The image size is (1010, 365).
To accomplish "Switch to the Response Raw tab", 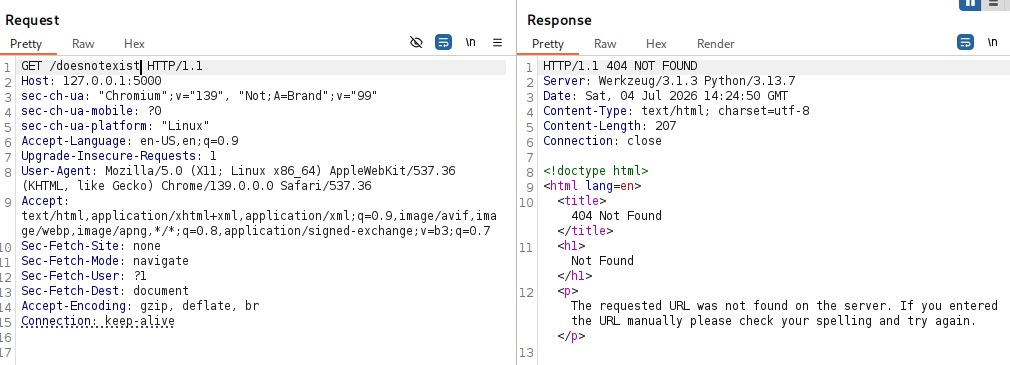I will 605,44.
